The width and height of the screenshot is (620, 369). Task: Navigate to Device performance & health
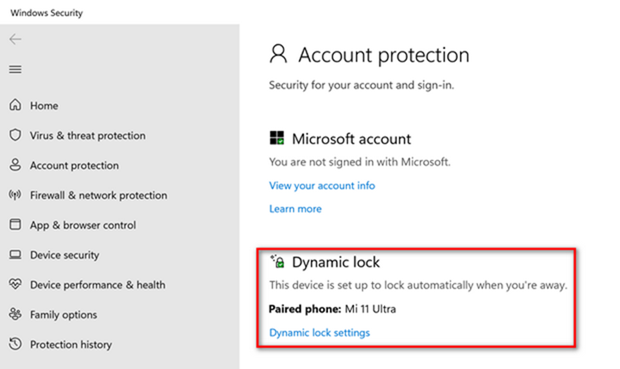click(98, 285)
